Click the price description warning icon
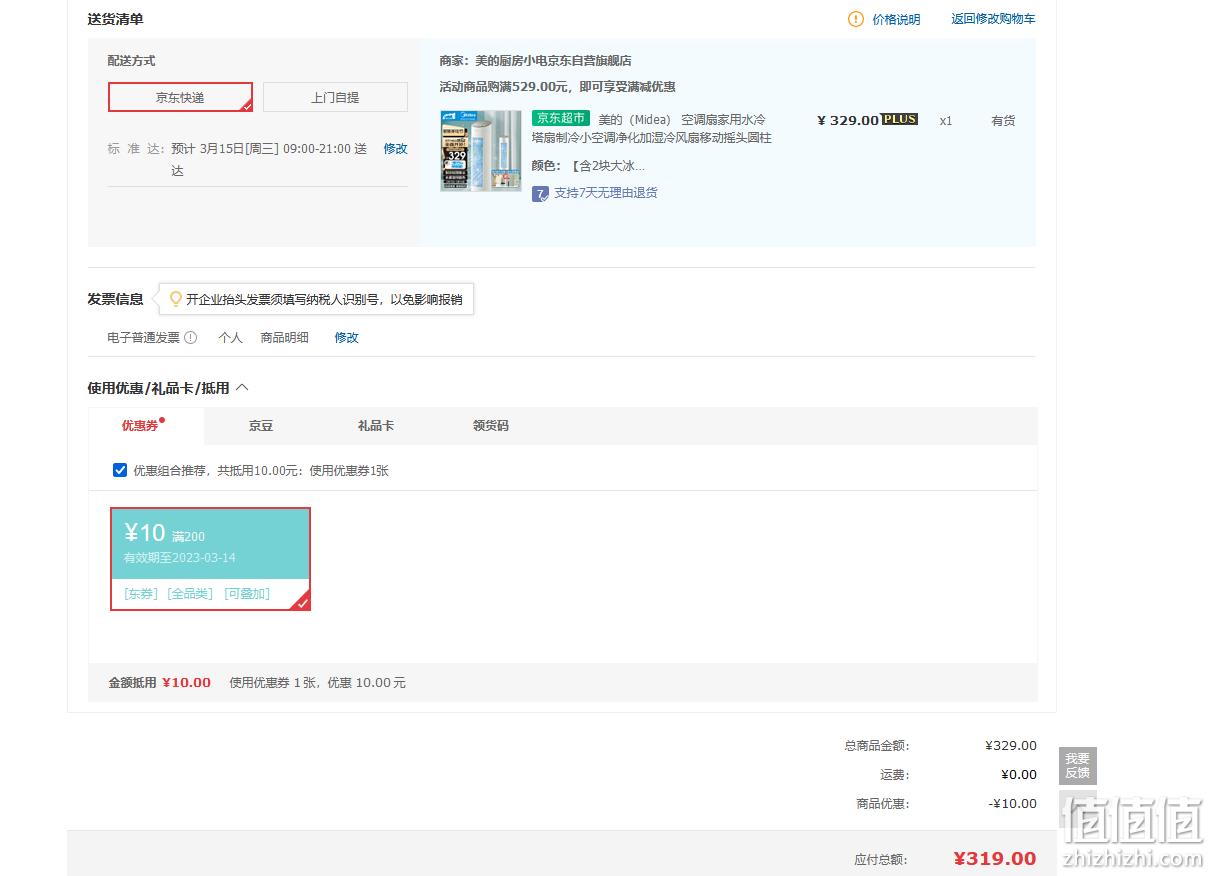Image resolution: width=1212 pixels, height=876 pixels. 855,19
